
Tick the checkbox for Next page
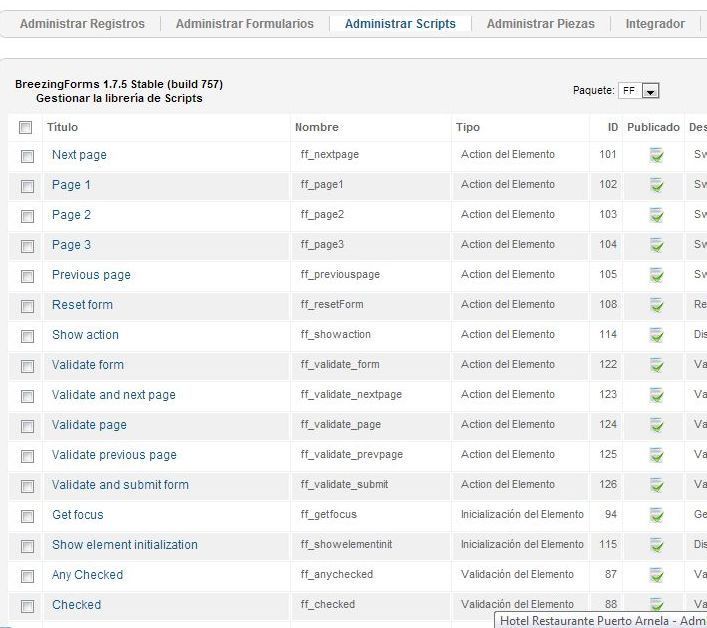(x=28, y=156)
